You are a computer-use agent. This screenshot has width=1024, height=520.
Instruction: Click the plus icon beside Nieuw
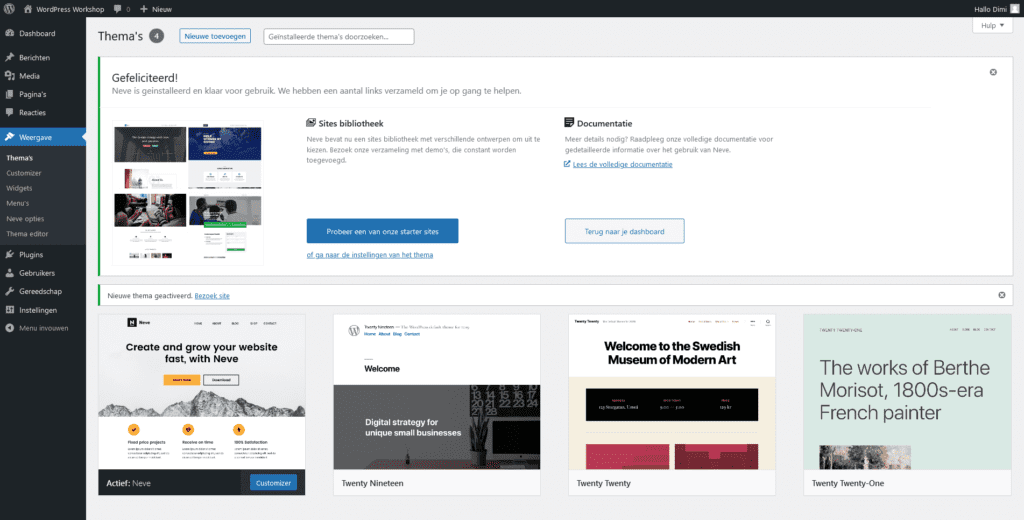pyautogui.click(x=144, y=9)
